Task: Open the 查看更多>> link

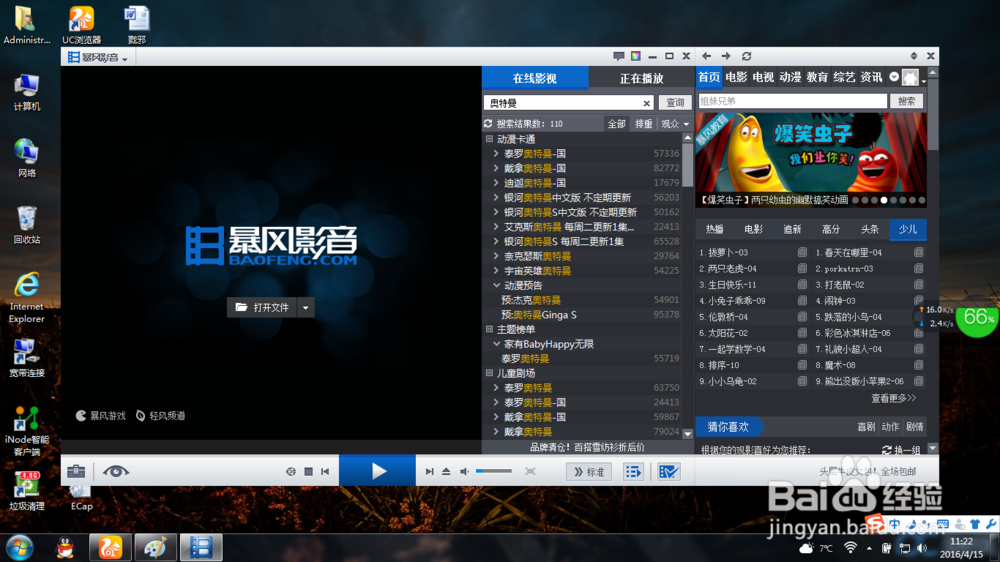Action: [893, 398]
